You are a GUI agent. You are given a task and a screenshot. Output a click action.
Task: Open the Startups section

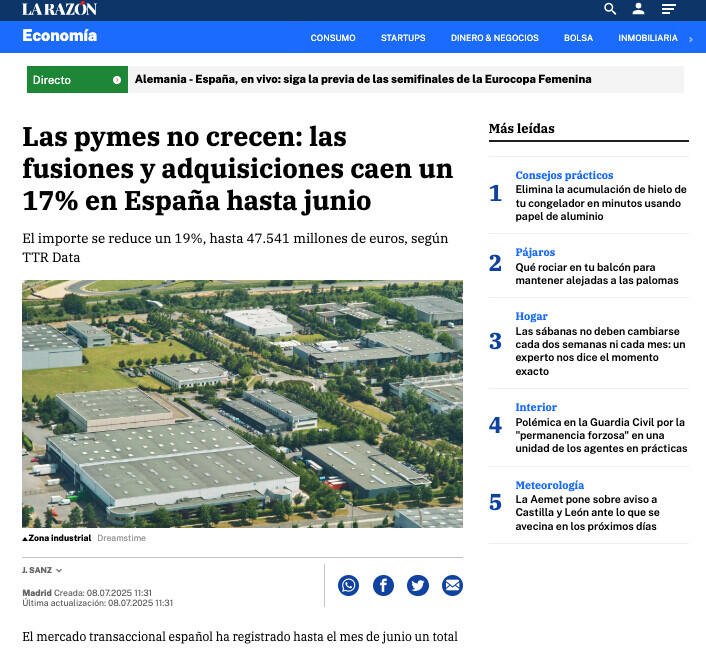403,38
